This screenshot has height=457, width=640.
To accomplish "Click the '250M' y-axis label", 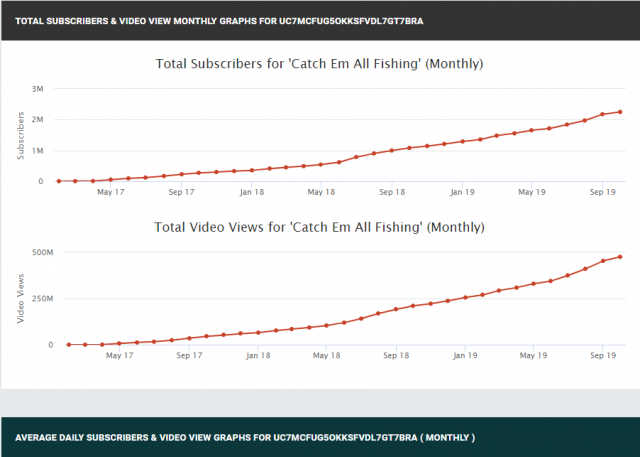I will click(42, 299).
